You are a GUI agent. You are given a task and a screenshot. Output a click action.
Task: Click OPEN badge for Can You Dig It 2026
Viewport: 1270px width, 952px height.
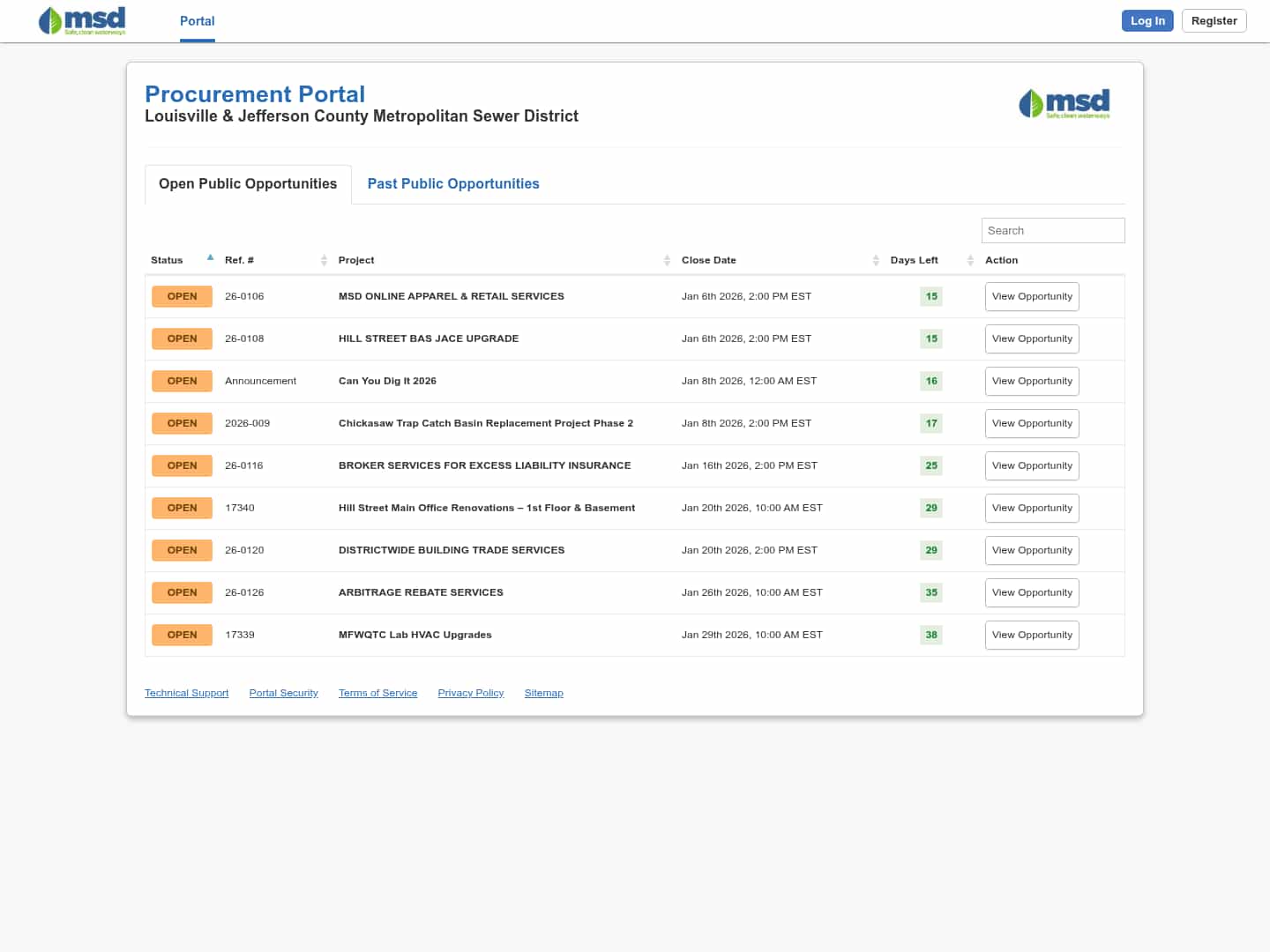[x=182, y=381]
